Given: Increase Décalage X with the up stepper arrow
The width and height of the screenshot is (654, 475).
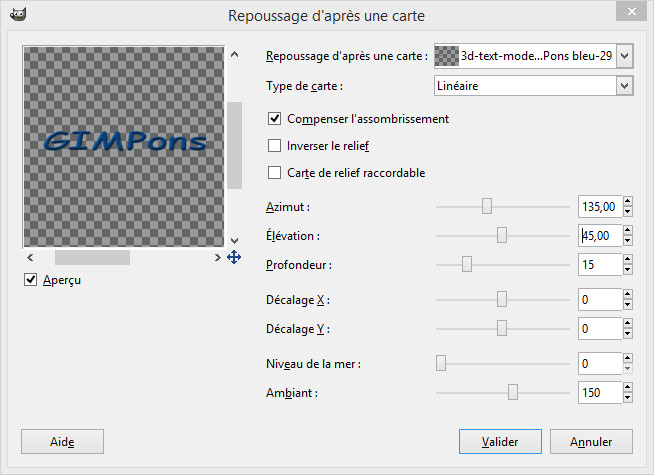Looking at the screenshot, I should (628, 294).
